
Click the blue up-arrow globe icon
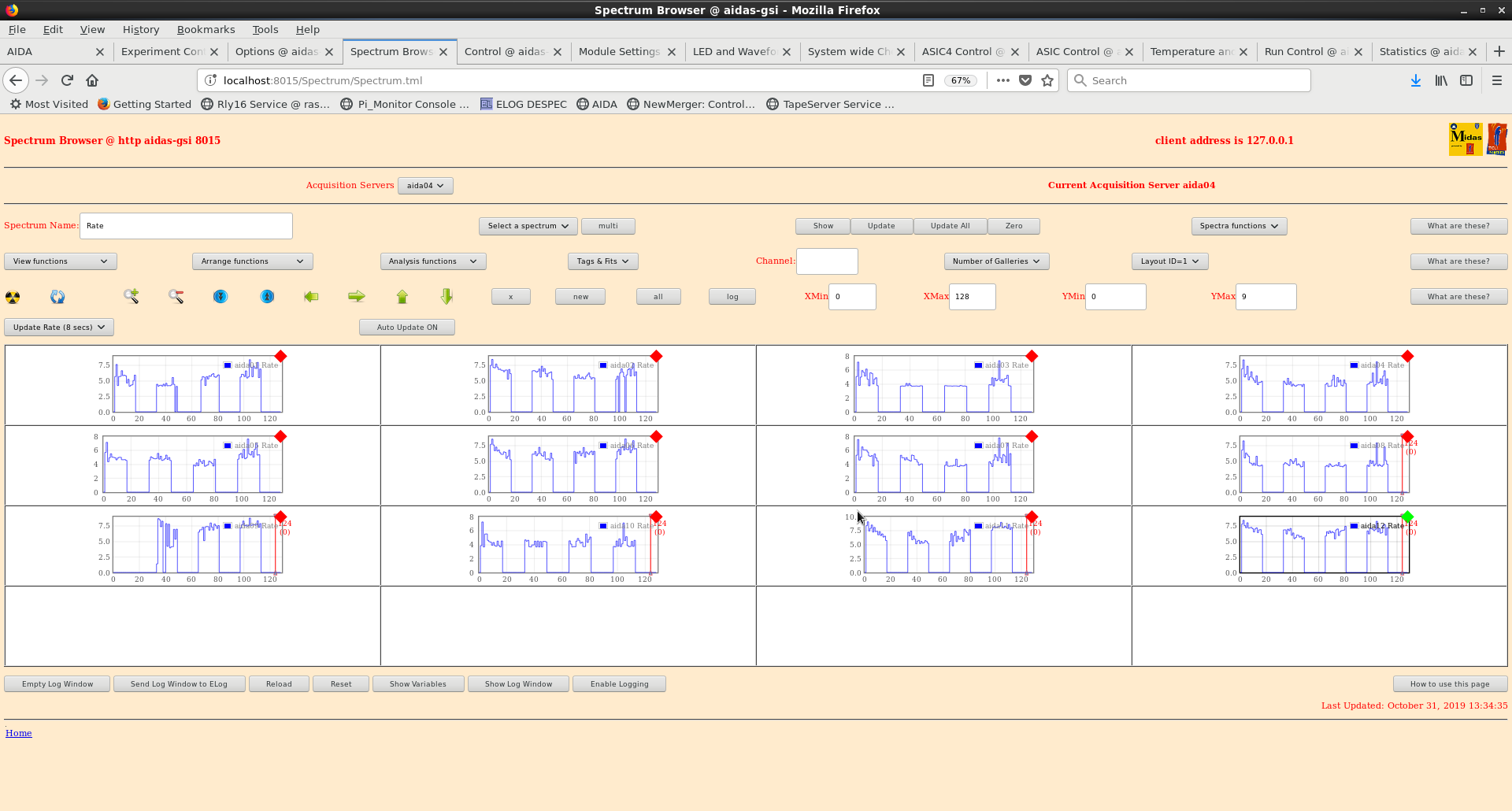click(268, 297)
